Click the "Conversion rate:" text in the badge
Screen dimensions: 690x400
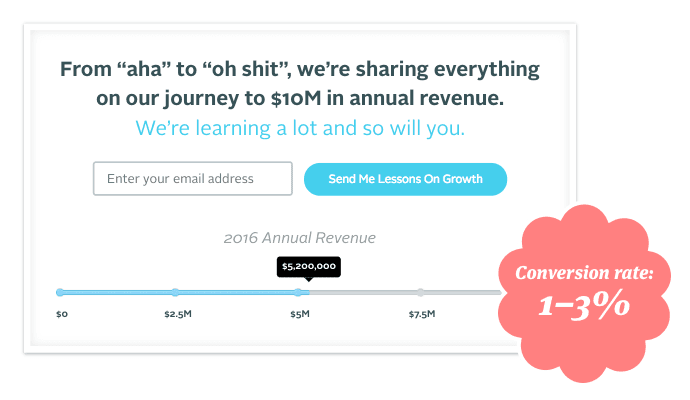coord(584,273)
